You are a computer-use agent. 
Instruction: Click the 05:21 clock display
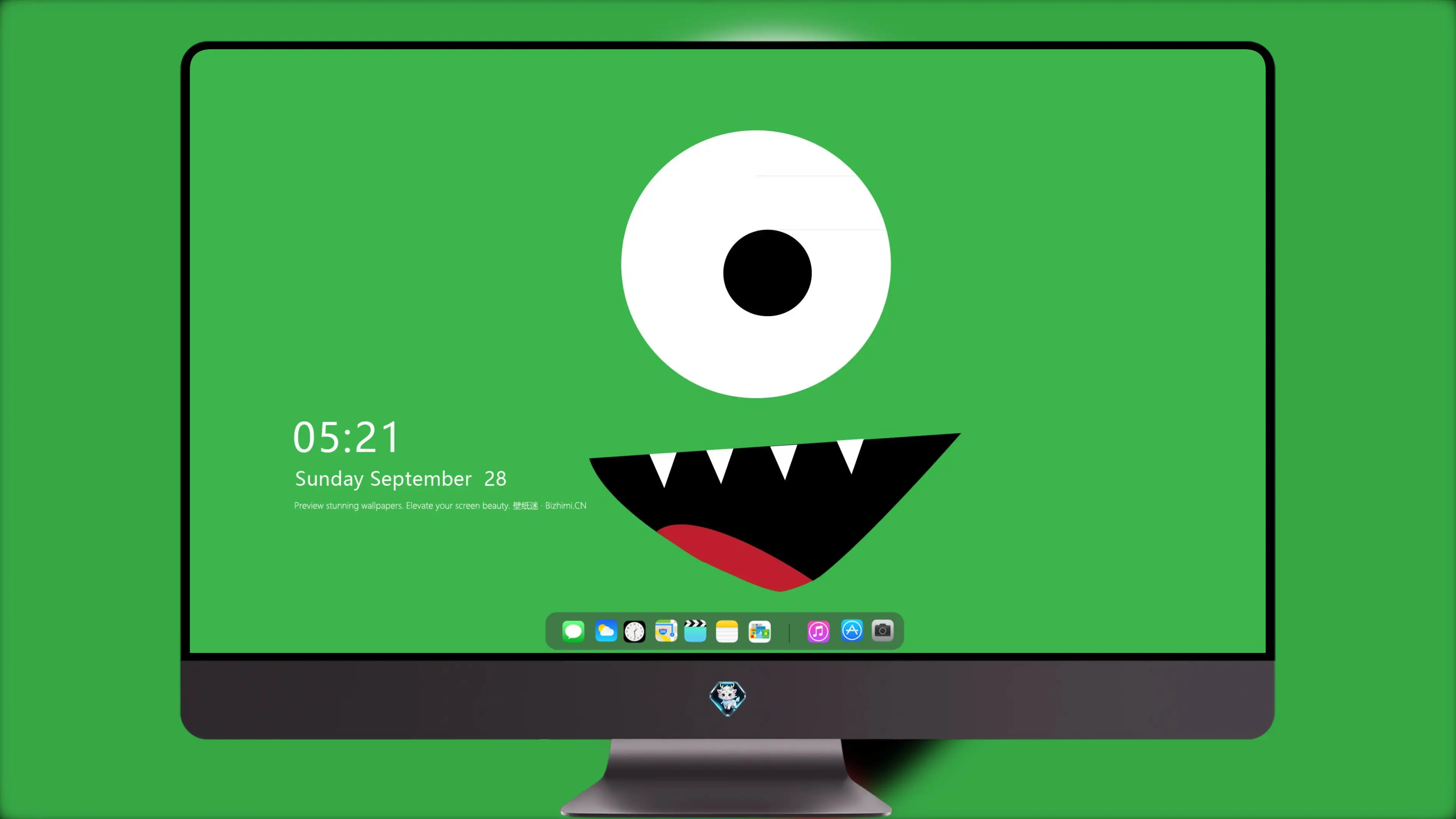point(346,438)
